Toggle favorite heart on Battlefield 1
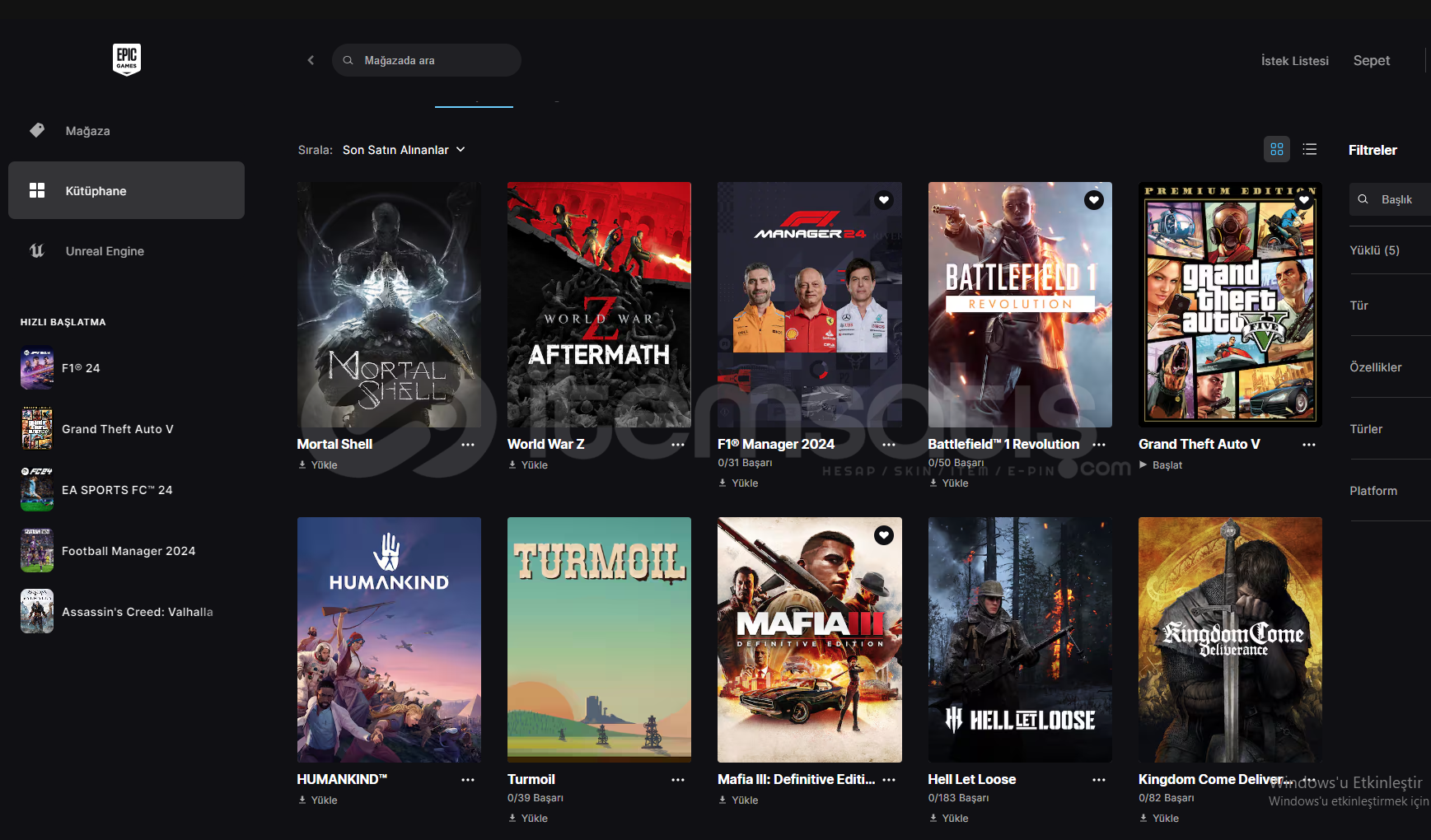 (1094, 200)
